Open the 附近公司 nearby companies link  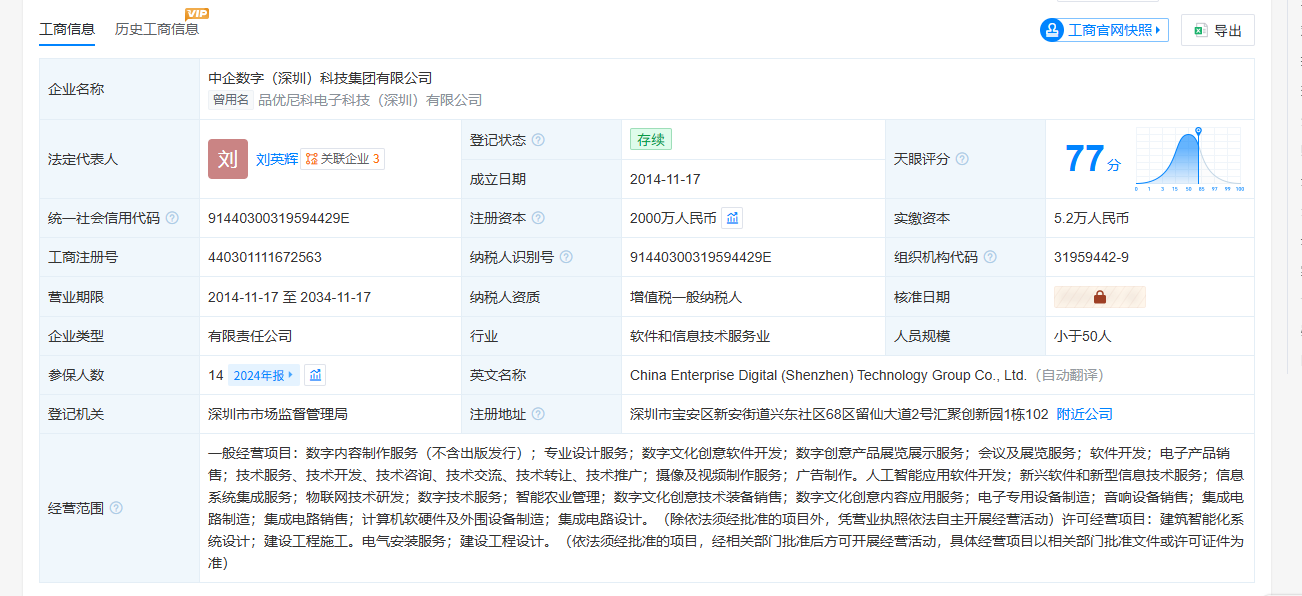pyautogui.click(x=1084, y=414)
